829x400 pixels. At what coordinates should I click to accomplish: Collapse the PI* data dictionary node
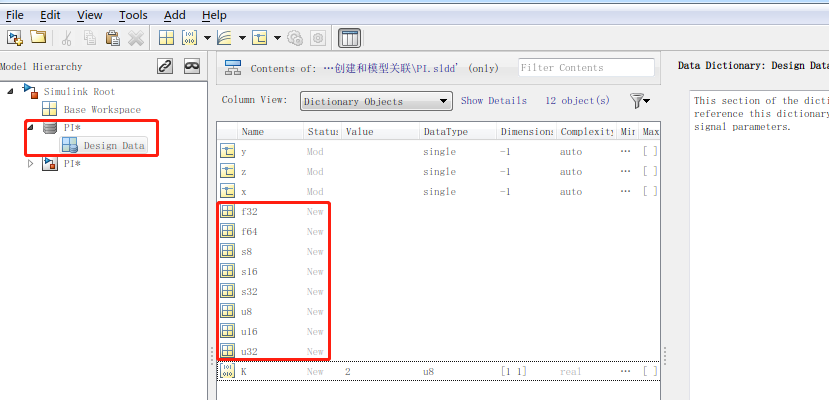[31, 127]
